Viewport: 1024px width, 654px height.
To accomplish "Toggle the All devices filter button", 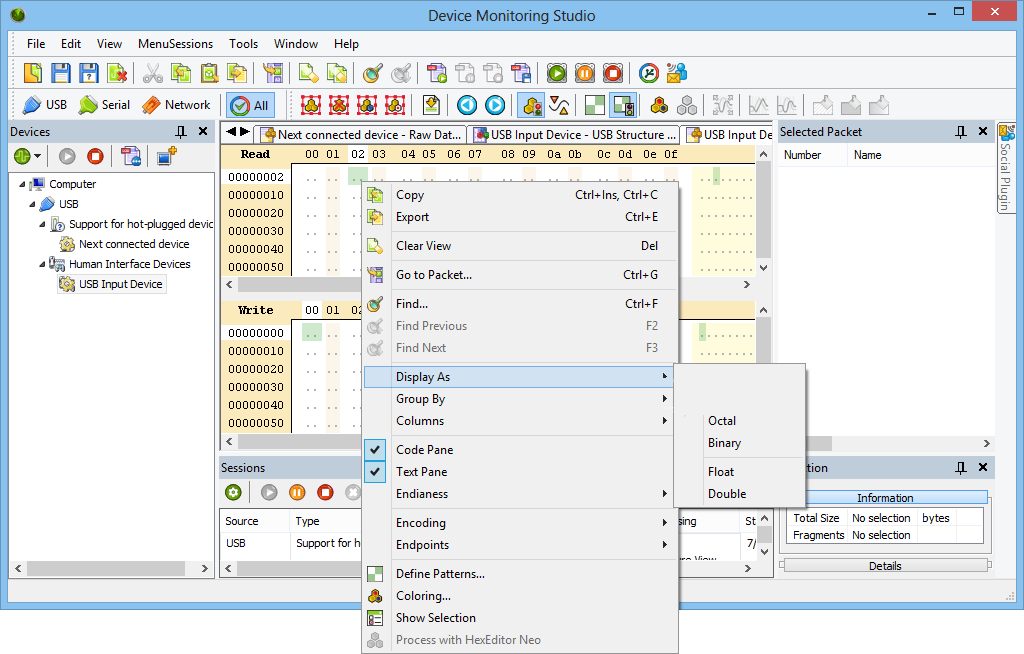I will tap(251, 105).
